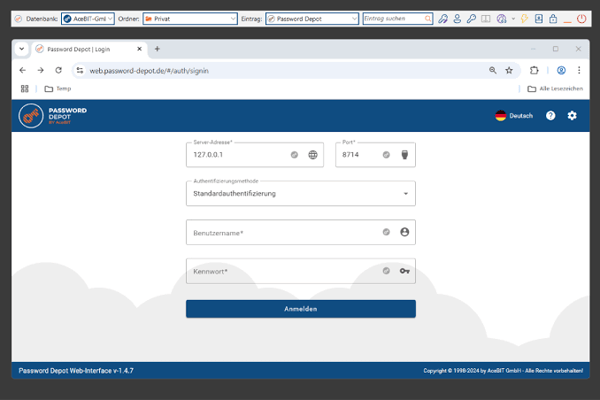Go back in browser

(23, 70)
